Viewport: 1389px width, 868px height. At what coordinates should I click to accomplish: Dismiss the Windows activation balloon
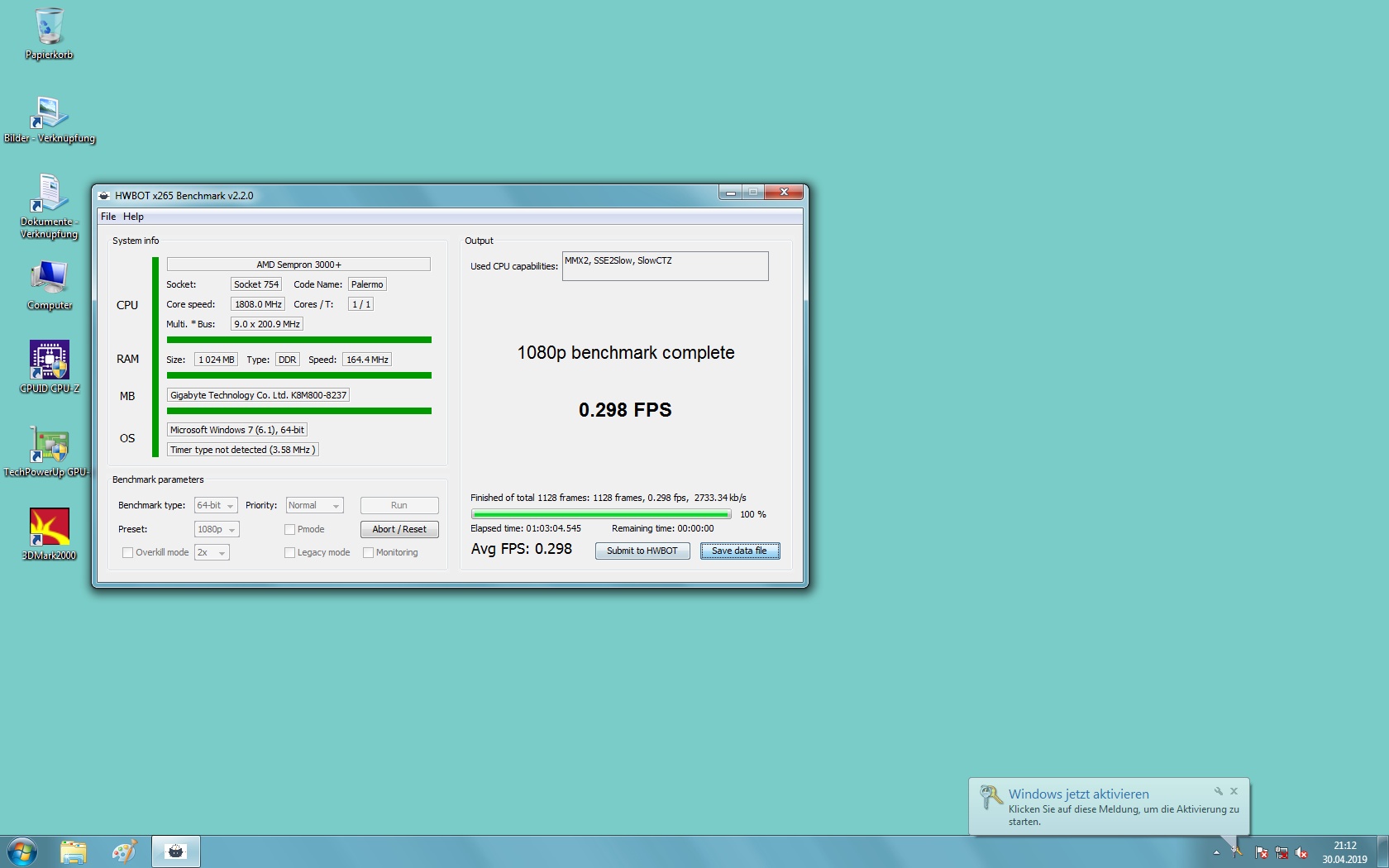tap(1234, 791)
